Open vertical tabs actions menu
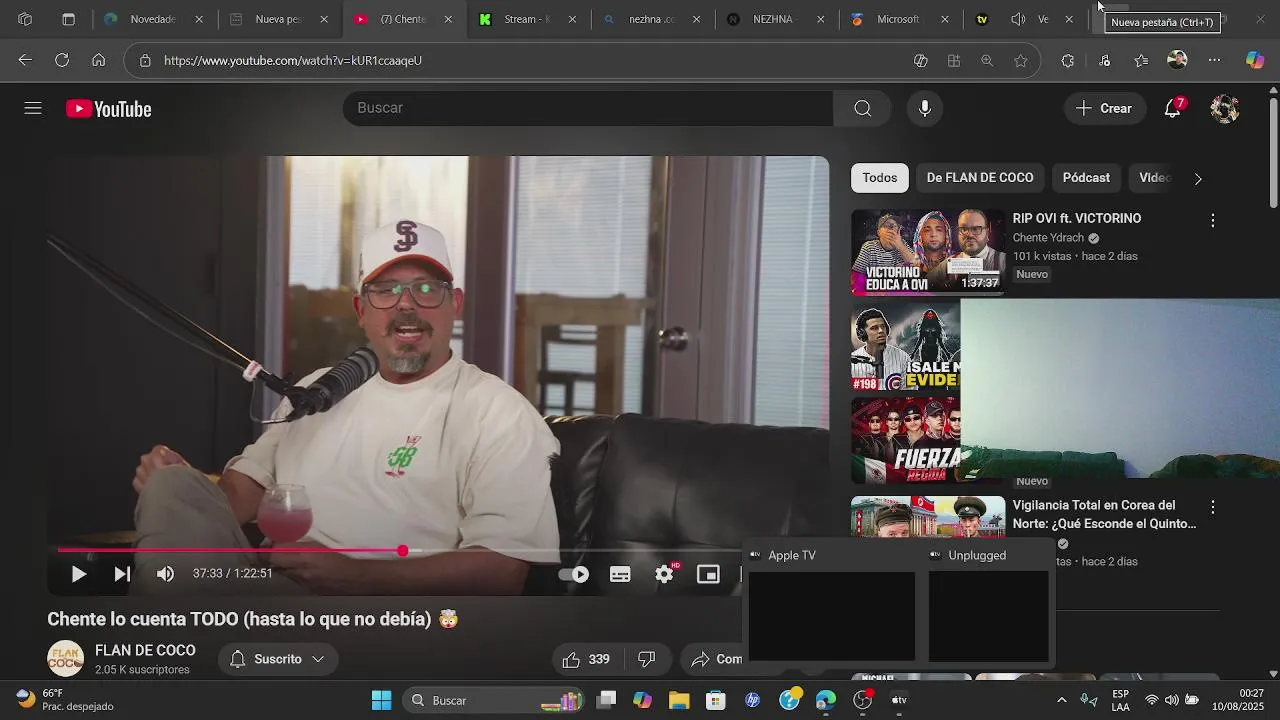This screenshot has height=720, width=1280. coord(68,19)
